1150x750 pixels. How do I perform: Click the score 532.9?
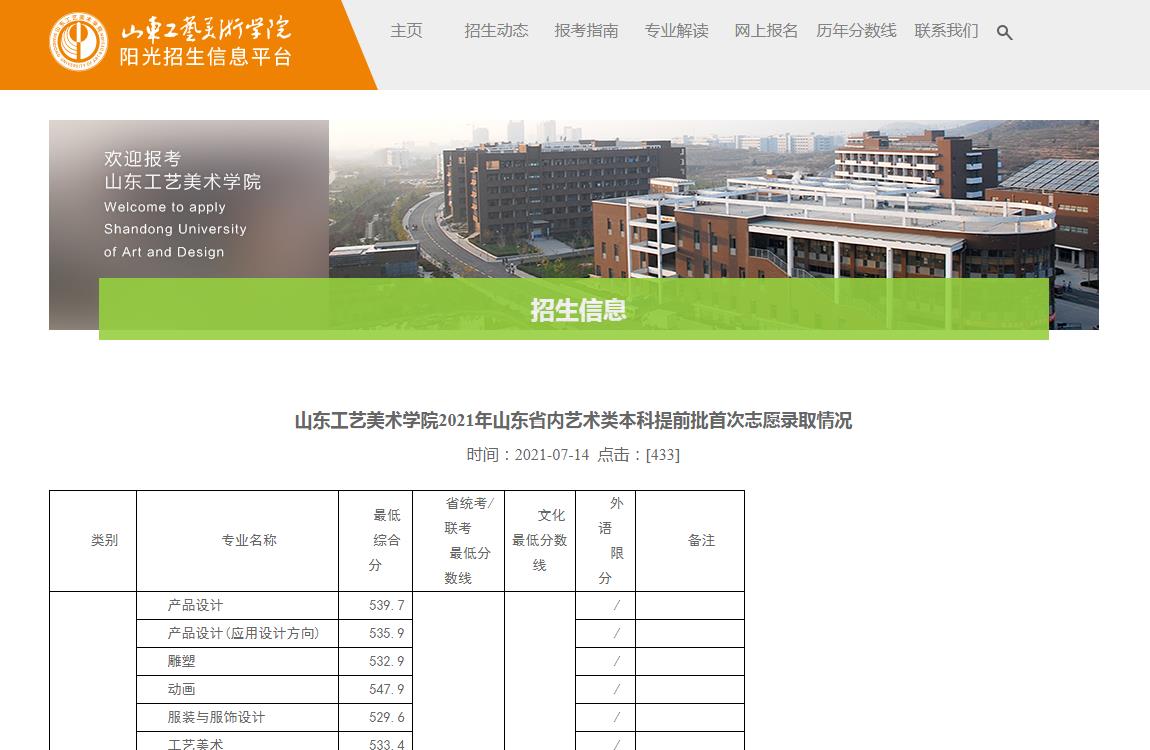387,661
